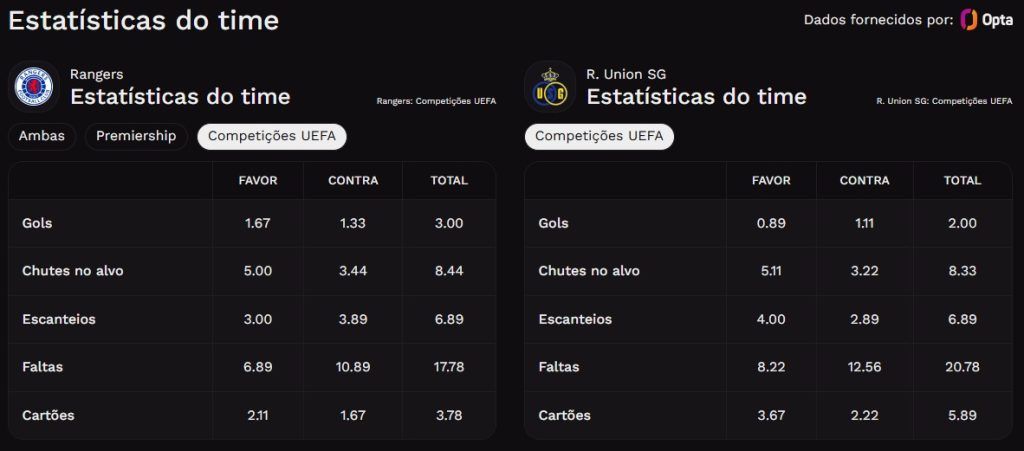Viewport: 1024px width, 451px height.
Task: Click the Opta logo icon
Action: click(987, 20)
